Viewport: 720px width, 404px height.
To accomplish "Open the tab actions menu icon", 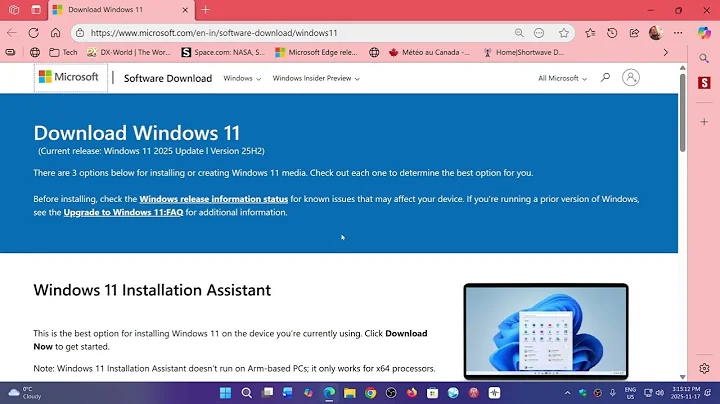I will [36, 10].
